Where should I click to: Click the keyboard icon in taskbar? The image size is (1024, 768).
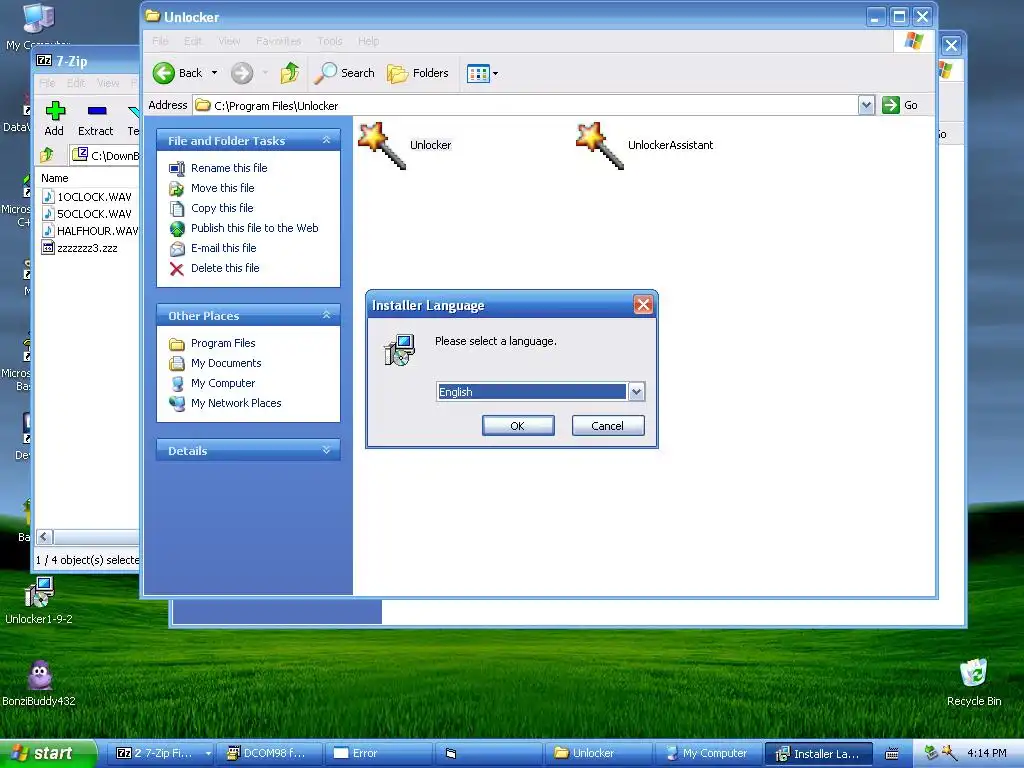point(891,754)
